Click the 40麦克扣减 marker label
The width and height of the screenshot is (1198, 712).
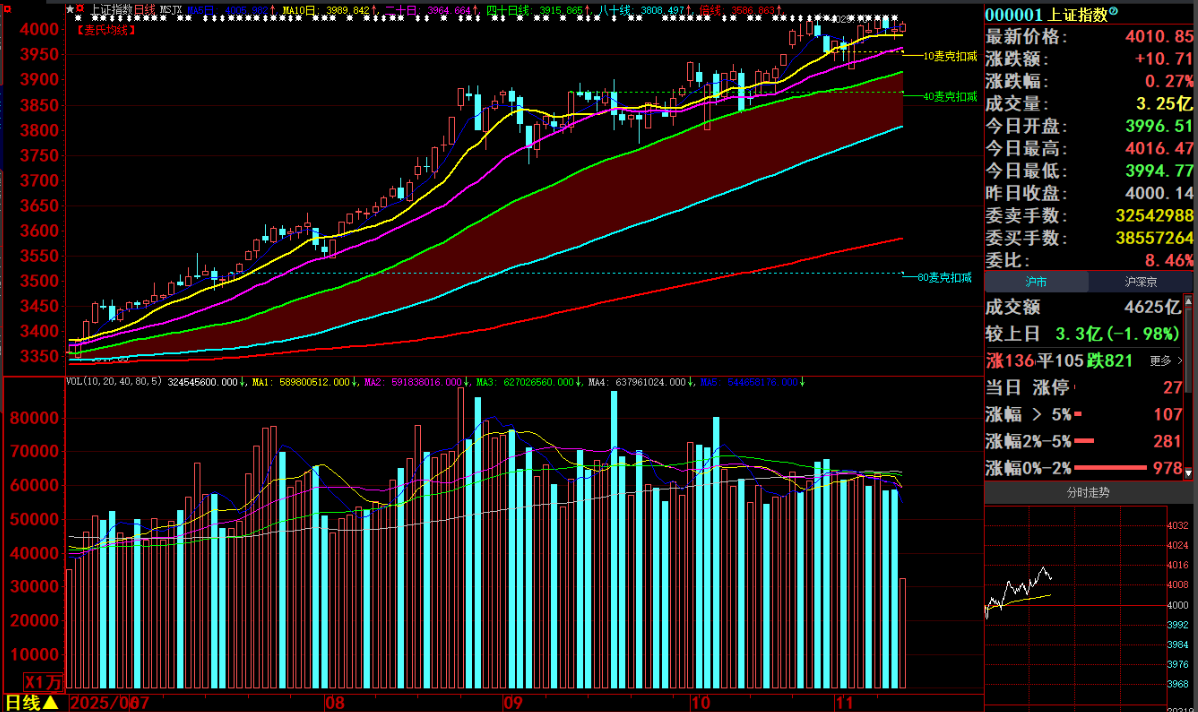click(948, 97)
